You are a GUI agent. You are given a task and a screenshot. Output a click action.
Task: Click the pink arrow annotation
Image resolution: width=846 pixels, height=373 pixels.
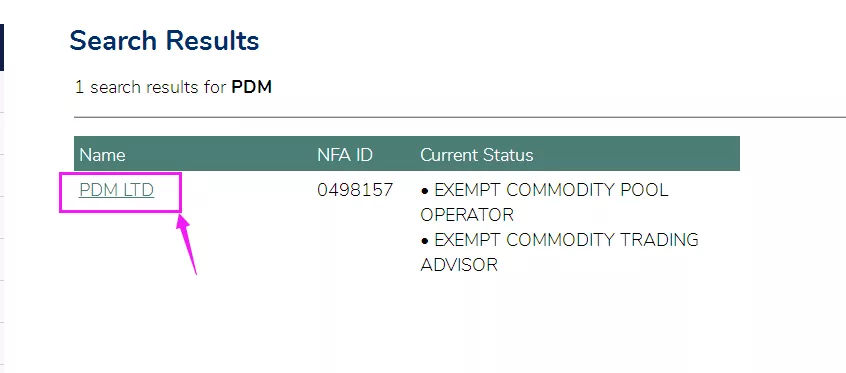[x=187, y=243]
